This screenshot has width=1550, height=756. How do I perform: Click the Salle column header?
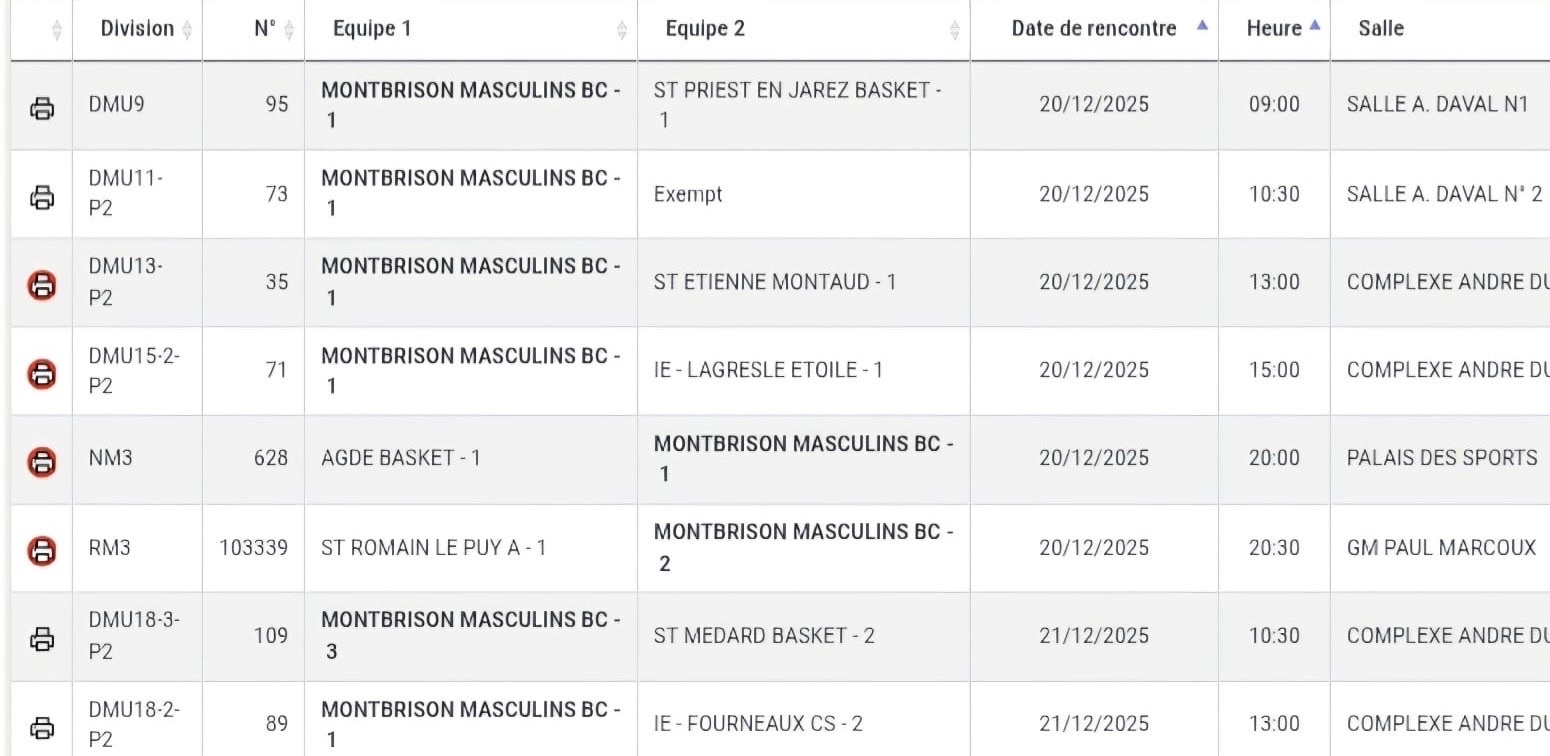click(1381, 29)
